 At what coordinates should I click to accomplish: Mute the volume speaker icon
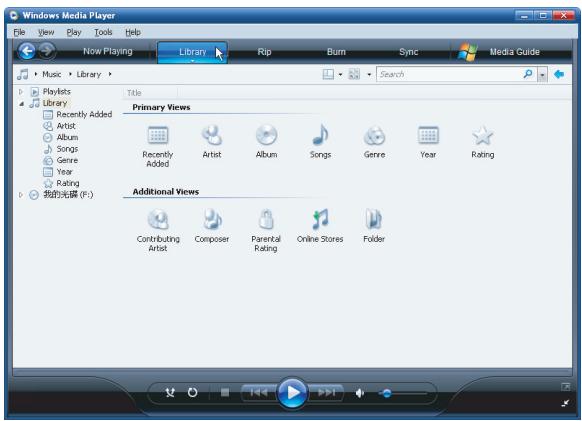360,393
